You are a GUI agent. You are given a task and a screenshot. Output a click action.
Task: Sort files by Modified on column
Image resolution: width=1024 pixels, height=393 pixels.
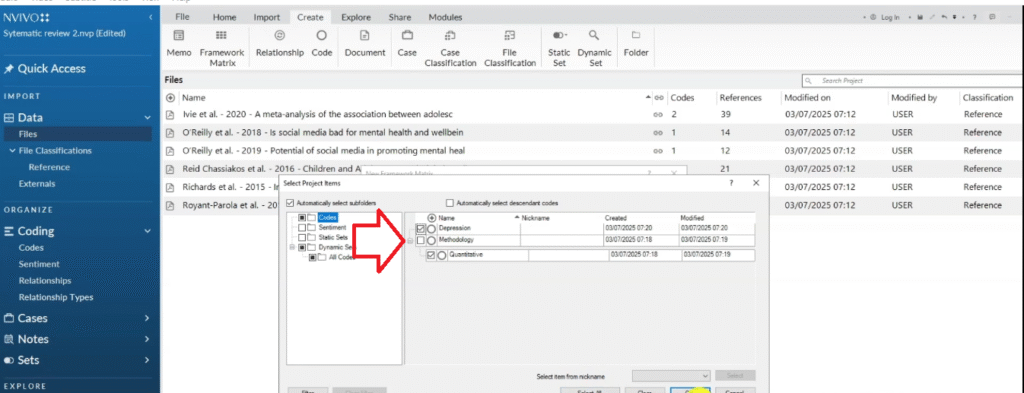click(807, 98)
